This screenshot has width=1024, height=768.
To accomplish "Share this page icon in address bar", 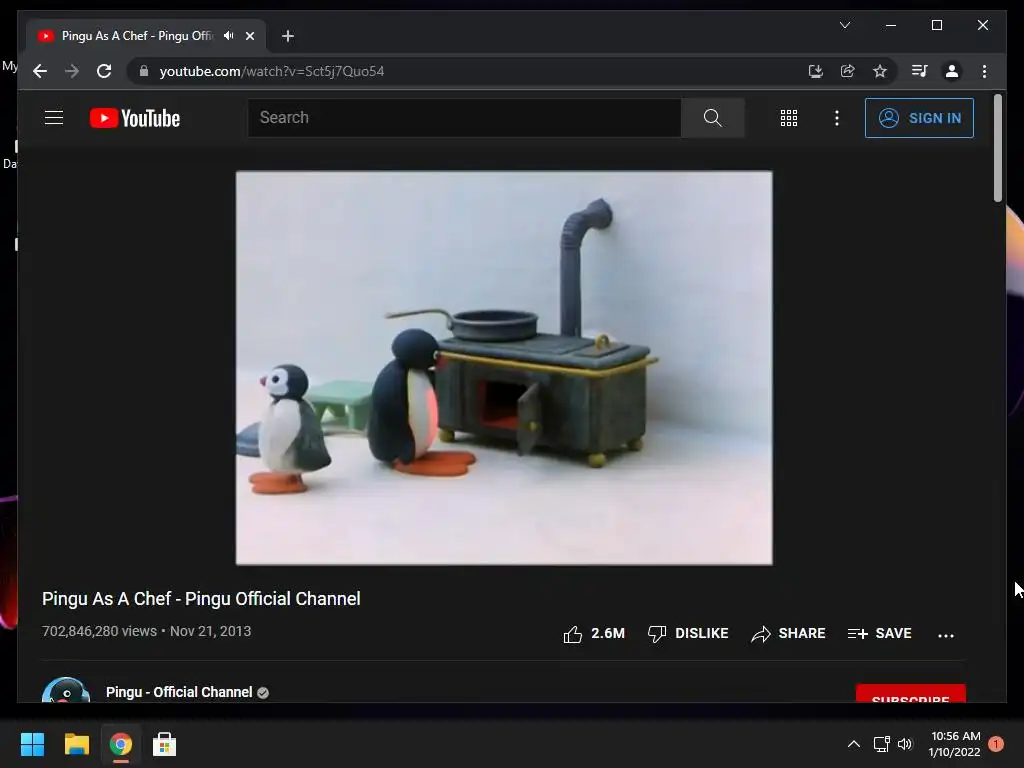I will coord(848,71).
